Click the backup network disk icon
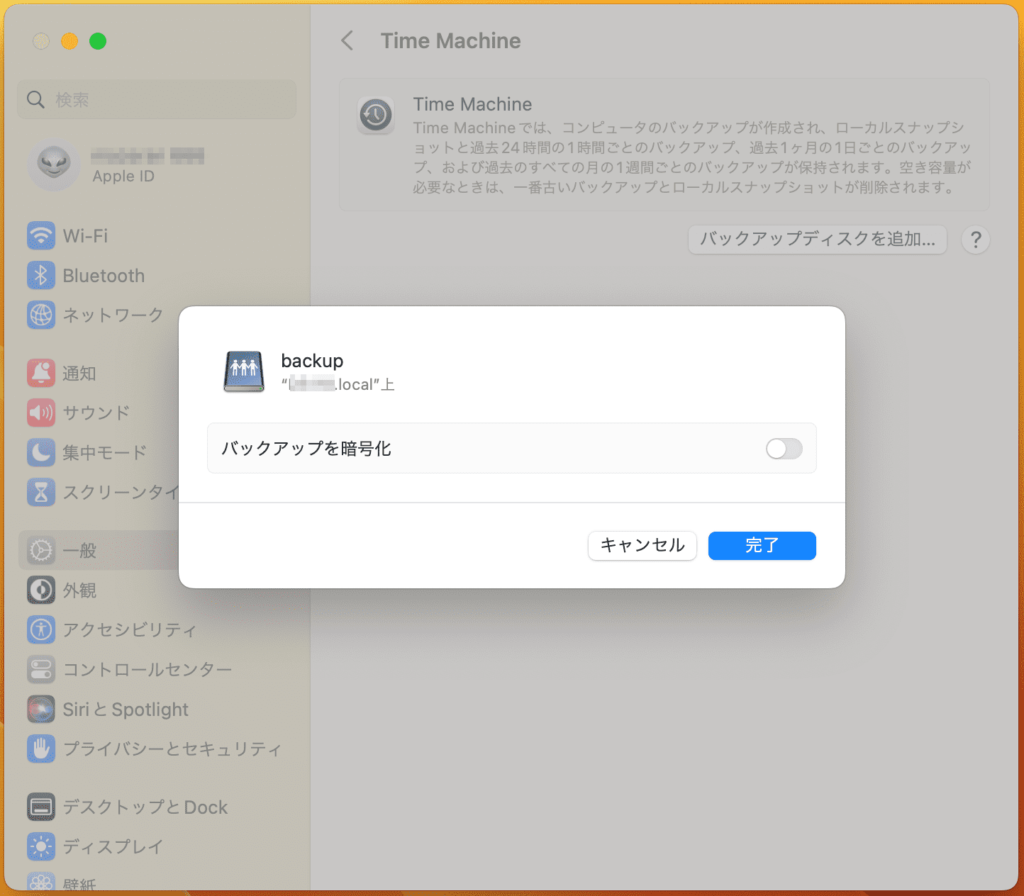 pyautogui.click(x=244, y=371)
